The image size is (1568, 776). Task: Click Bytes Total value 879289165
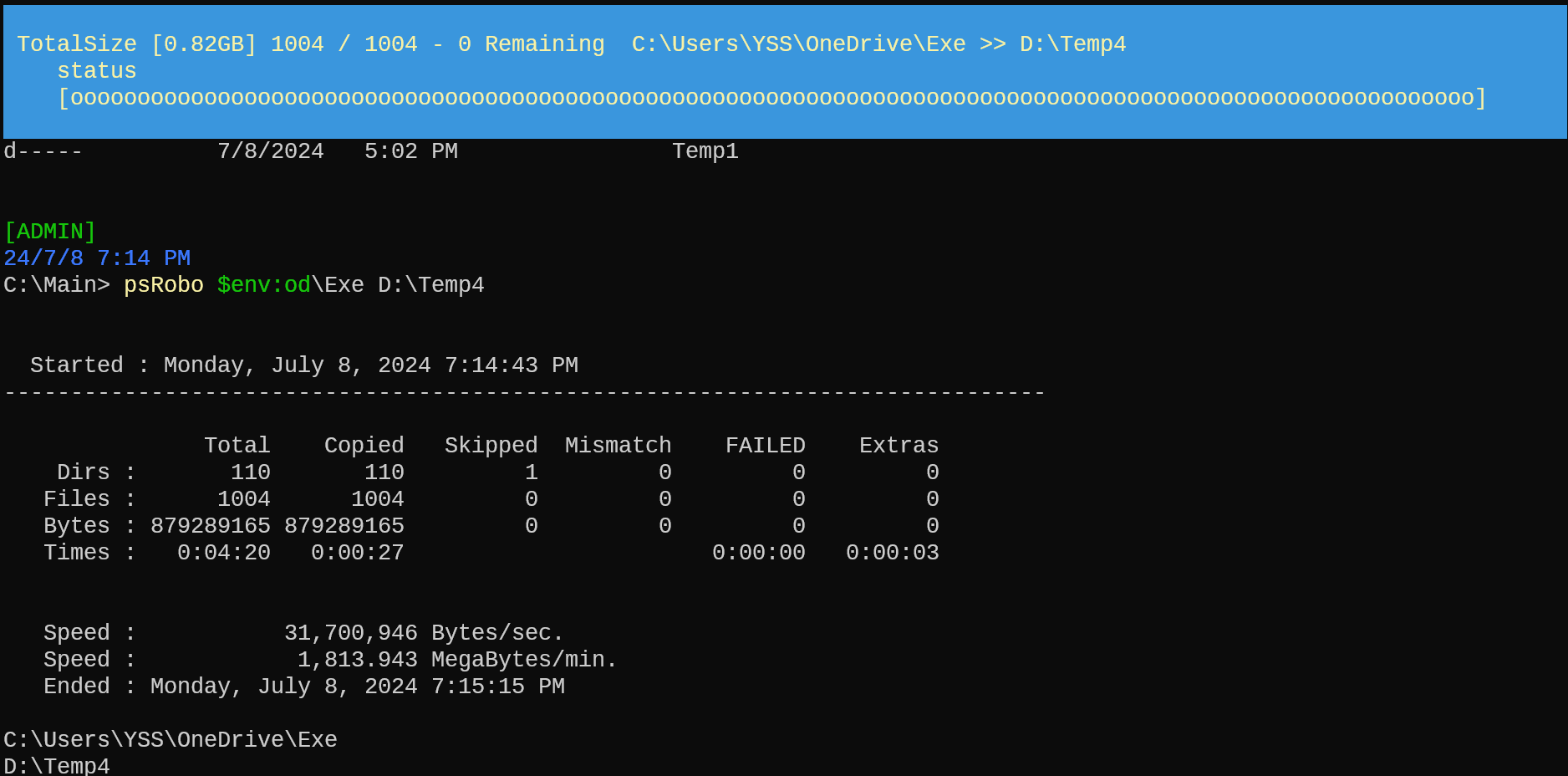tap(211, 526)
